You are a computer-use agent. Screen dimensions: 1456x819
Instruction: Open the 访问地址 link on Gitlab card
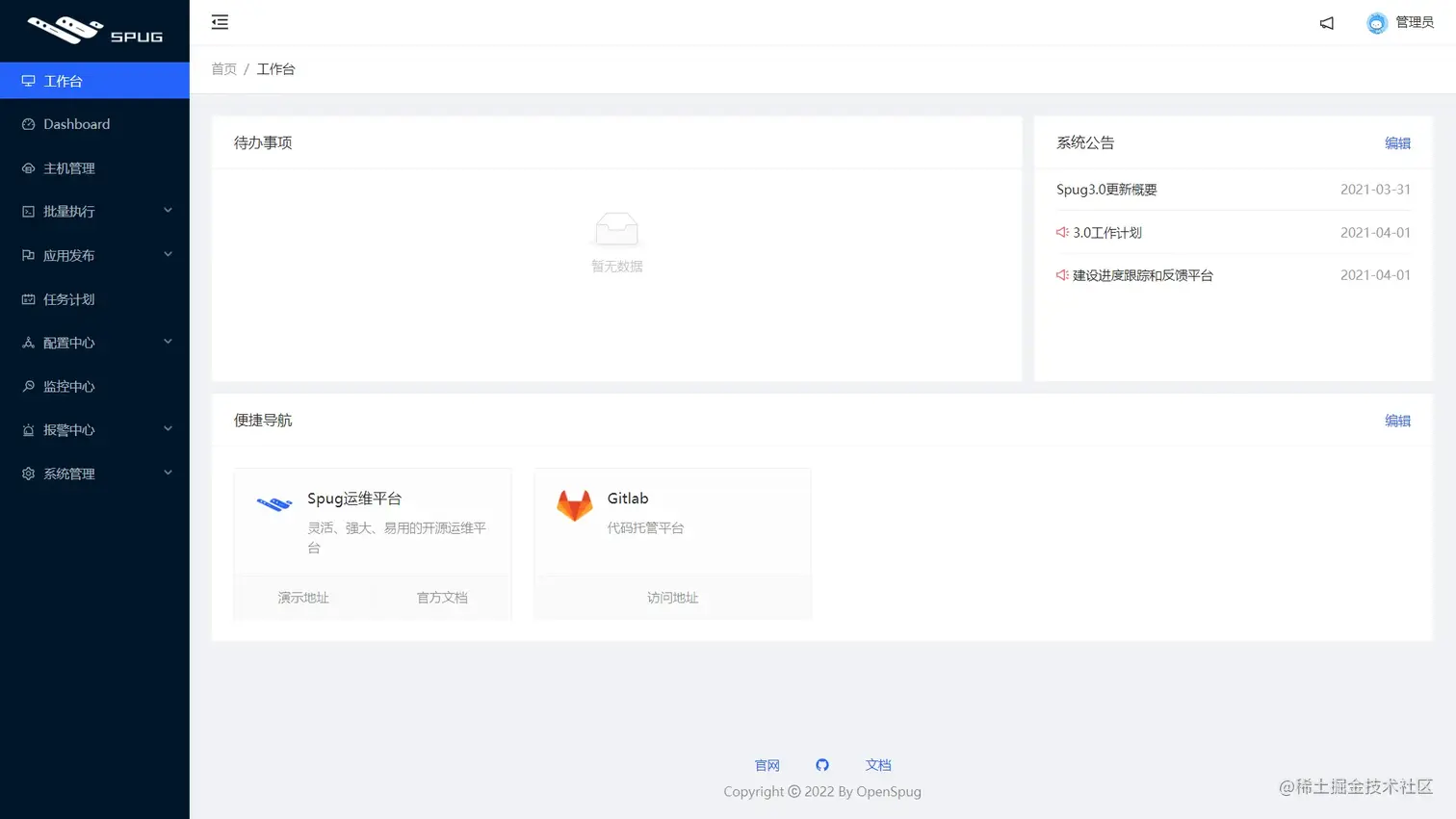click(673, 598)
